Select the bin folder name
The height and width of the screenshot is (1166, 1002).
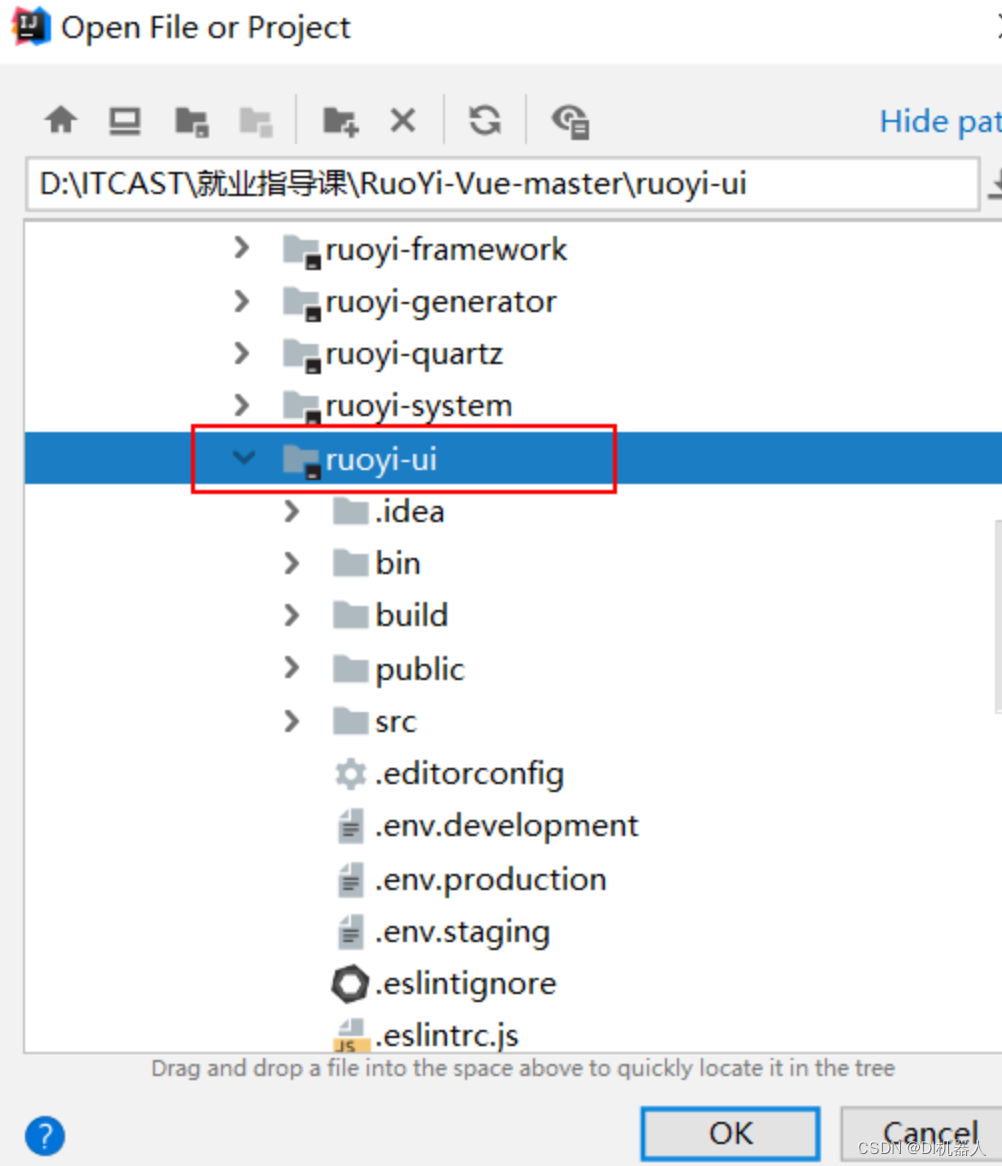tap(398, 564)
